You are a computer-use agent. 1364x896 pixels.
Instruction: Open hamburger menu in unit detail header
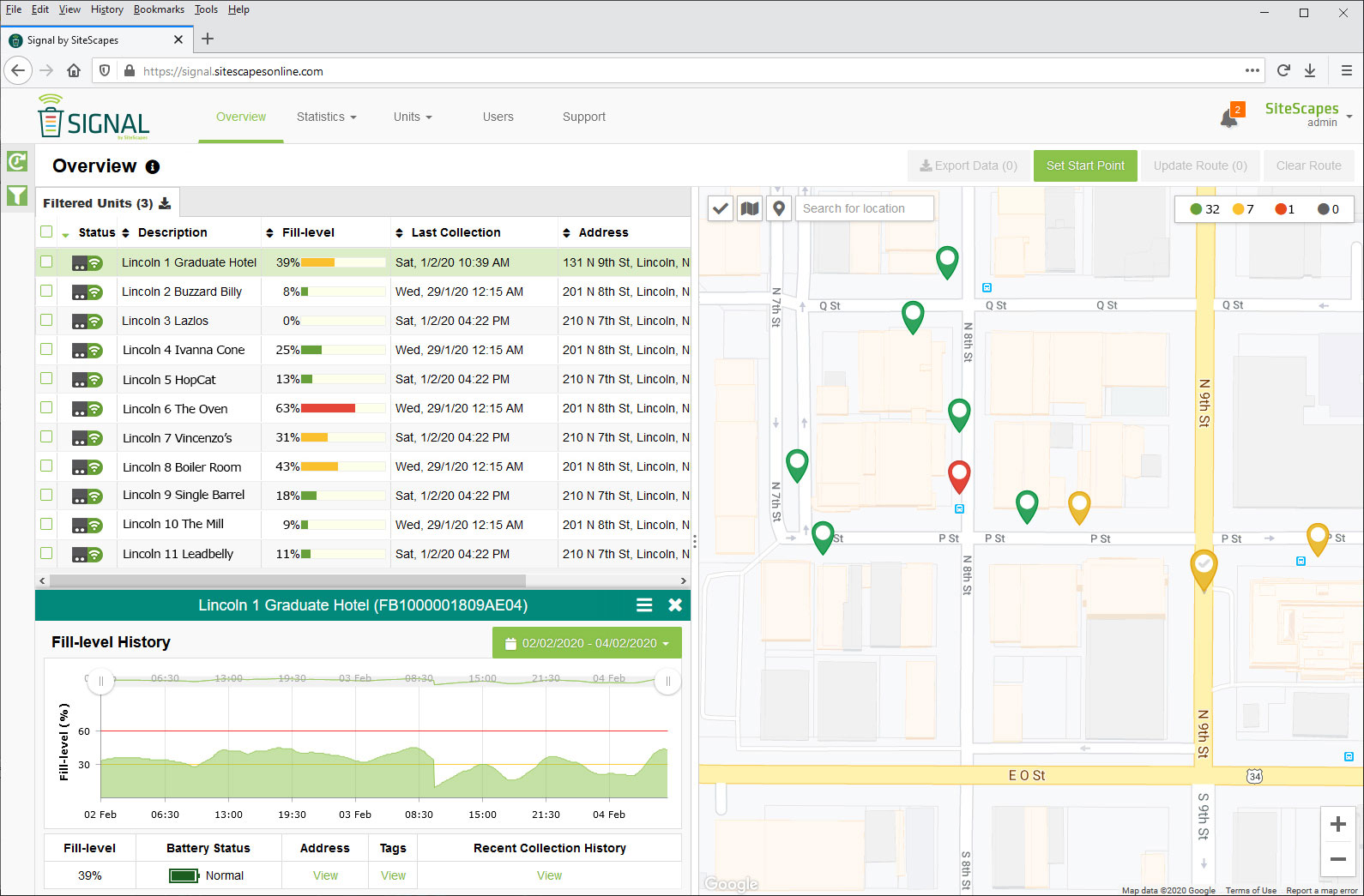point(644,605)
